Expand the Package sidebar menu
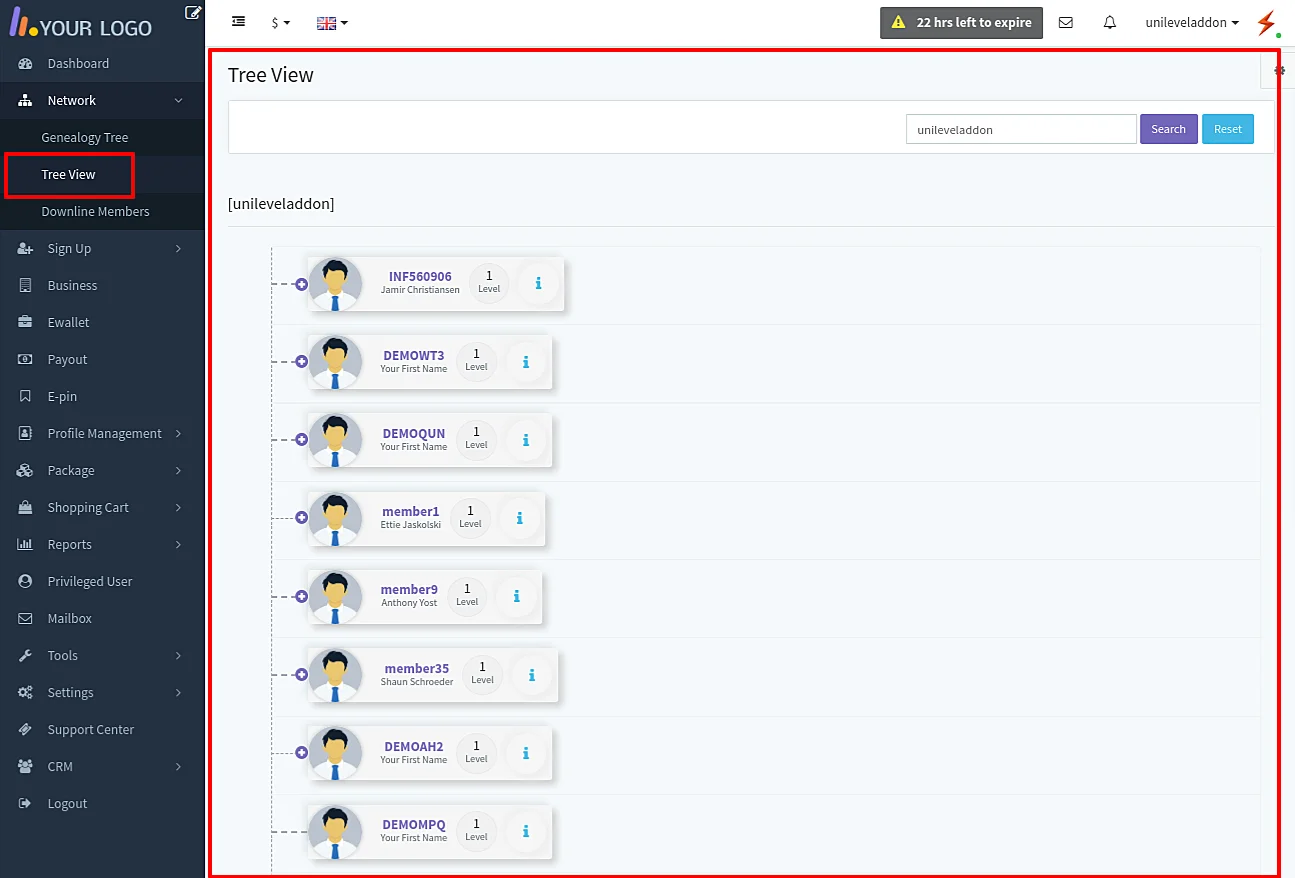Image resolution: width=1295 pixels, height=878 pixels. point(102,470)
